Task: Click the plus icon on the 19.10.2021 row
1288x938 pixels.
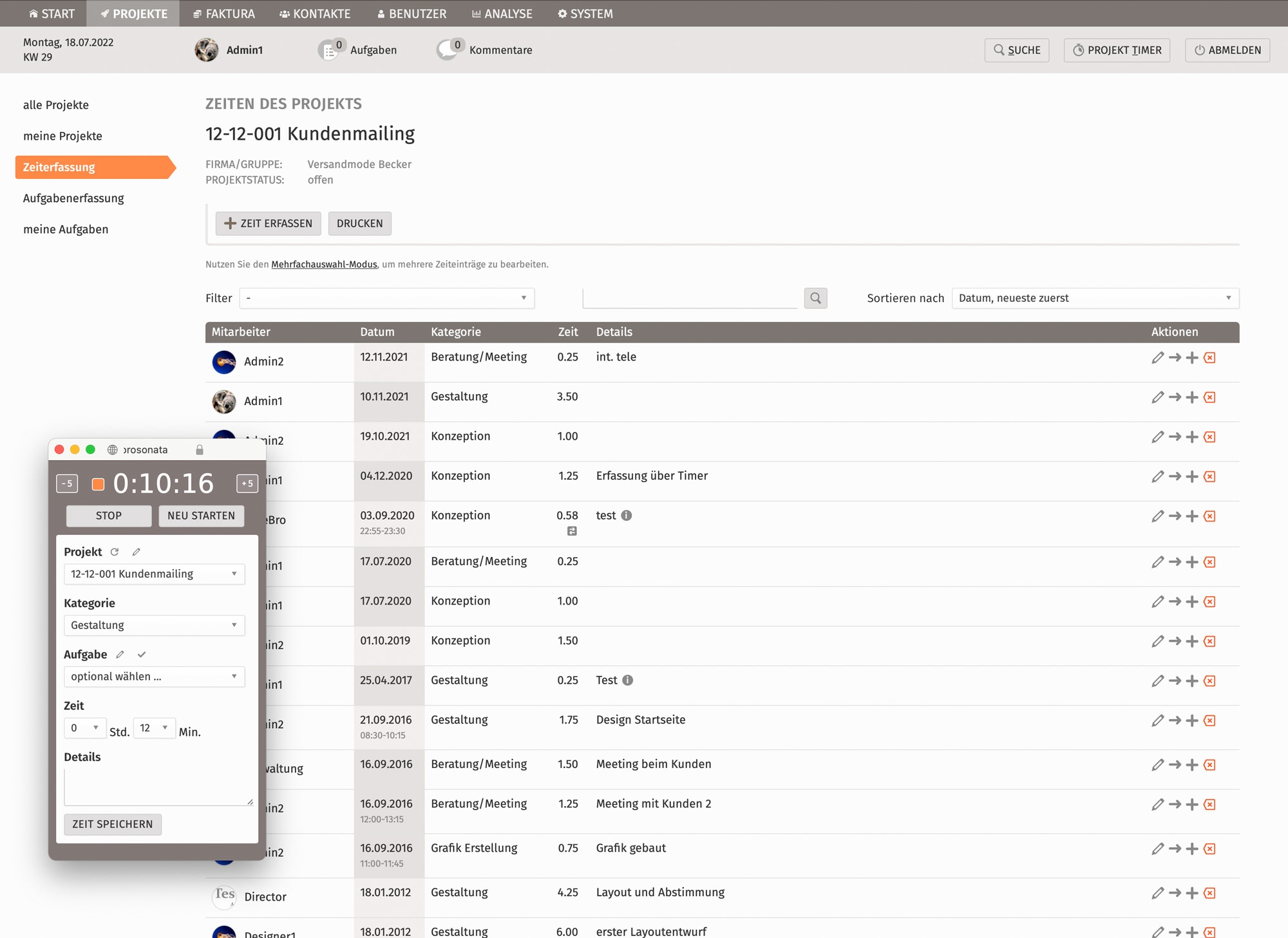Action: coord(1192,437)
